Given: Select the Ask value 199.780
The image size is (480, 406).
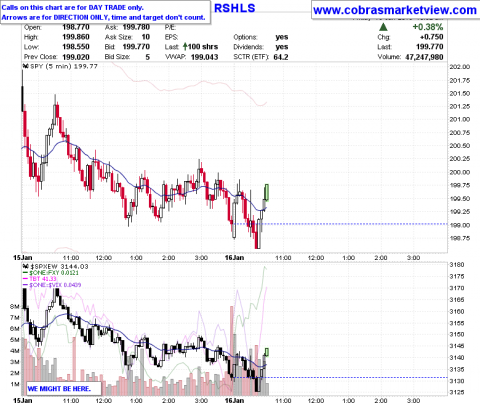Looking at the screenshot, I should (x=136, y=27).
